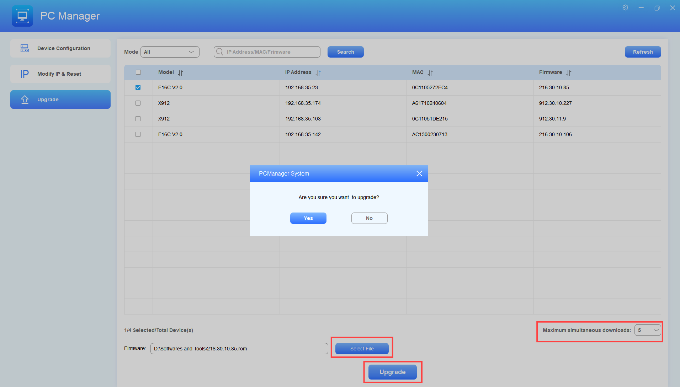Viewport: 680px width, 387px height.
Task: Click the Search button
Action: (346, 52)
